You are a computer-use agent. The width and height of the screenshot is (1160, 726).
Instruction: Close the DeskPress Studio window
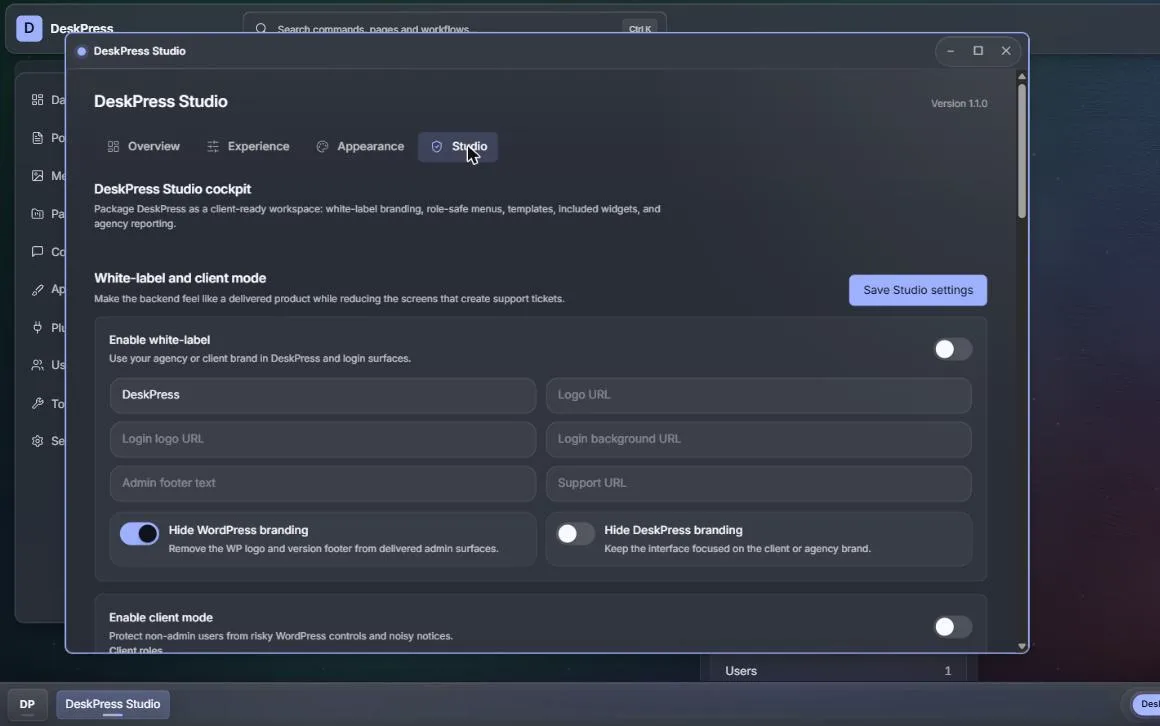(x=1006, y=51)
